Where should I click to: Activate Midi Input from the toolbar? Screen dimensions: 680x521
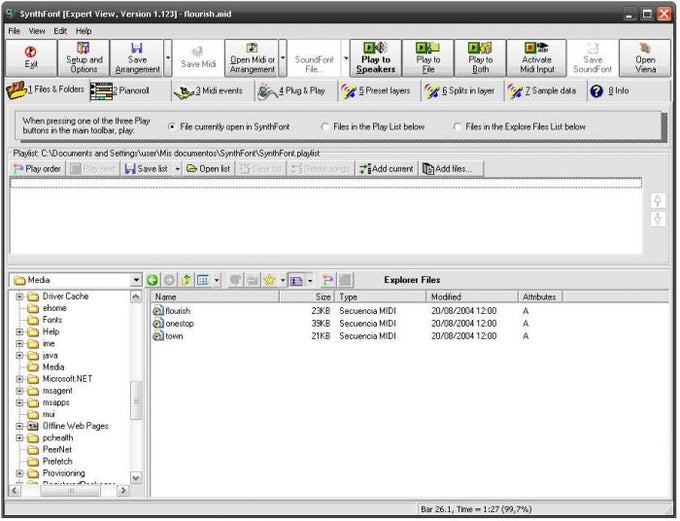point(537,58)
